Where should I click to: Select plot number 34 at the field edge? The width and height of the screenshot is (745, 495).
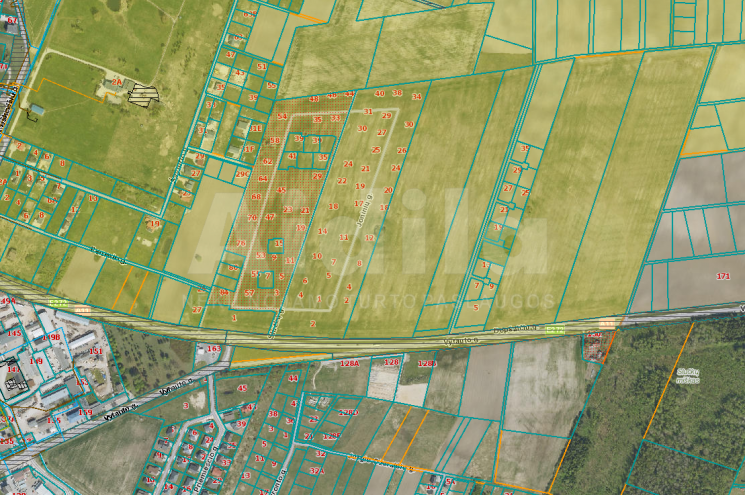pyautogui.click(x=416, y=97)
